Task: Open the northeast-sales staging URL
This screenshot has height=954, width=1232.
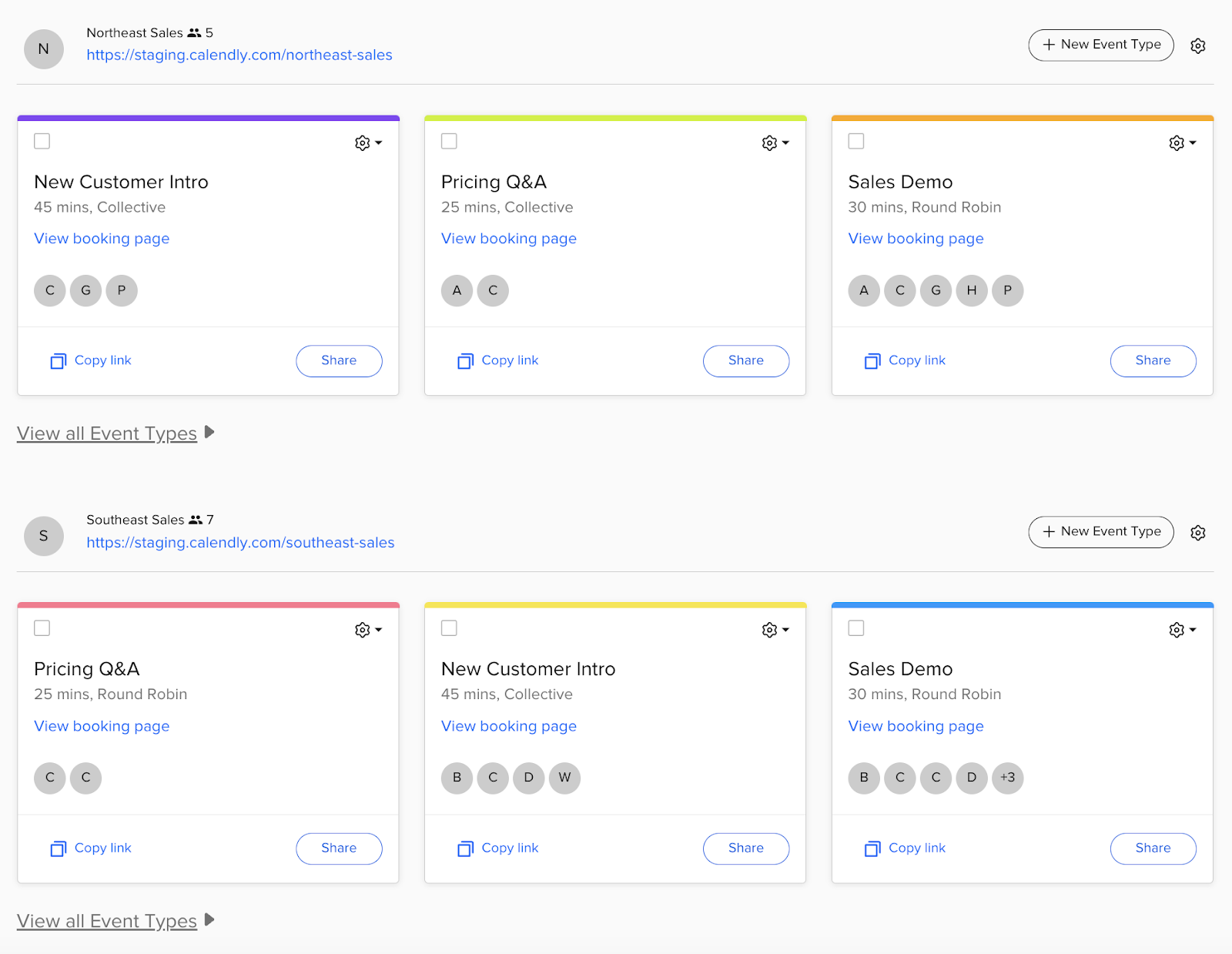Action: coord(239,55)
